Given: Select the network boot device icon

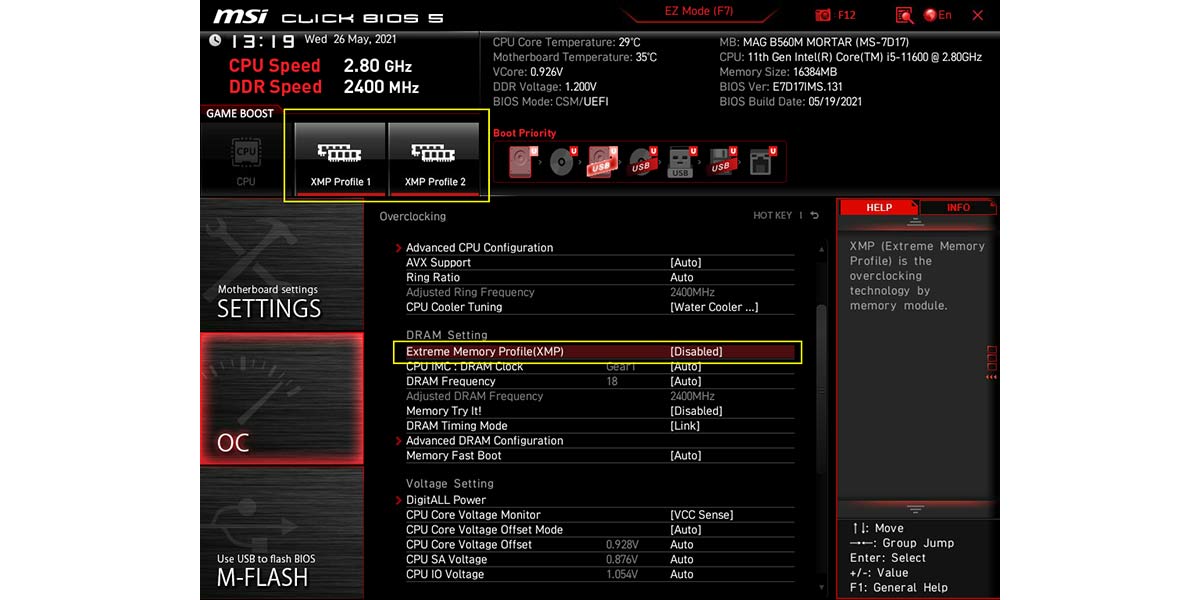Looking at the screenshot, I should pyautogui.click(x=760, y=161).
